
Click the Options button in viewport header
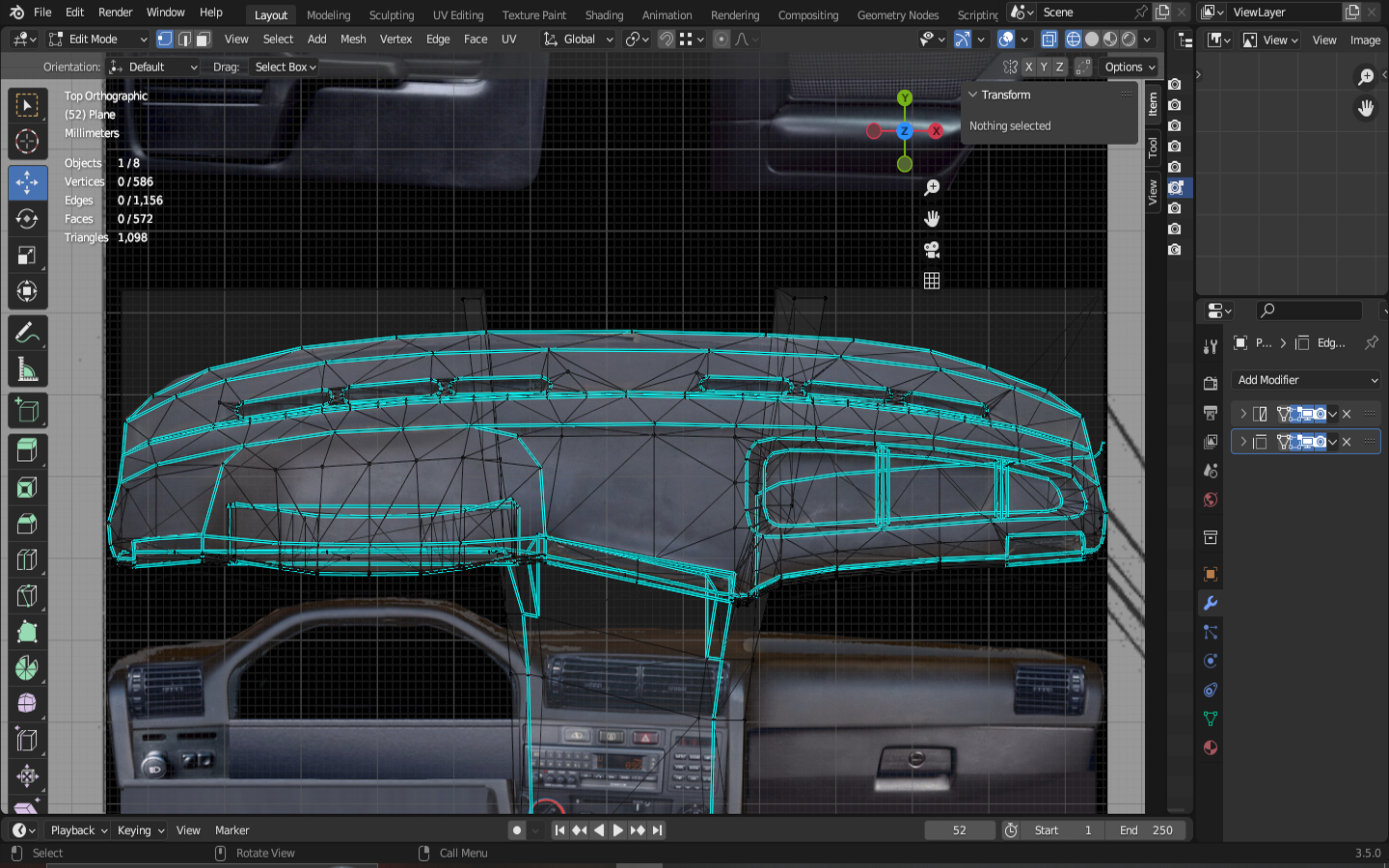pos(1130,67)
